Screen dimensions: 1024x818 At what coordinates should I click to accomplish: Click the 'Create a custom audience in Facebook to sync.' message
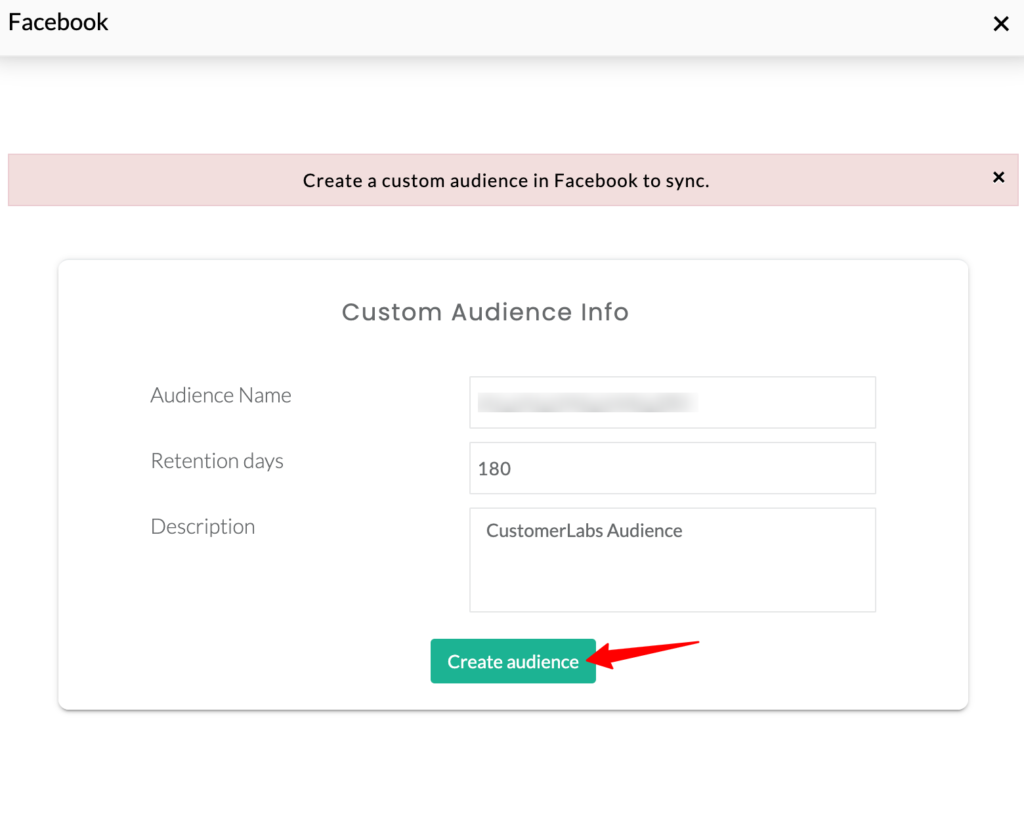point(506,180)
